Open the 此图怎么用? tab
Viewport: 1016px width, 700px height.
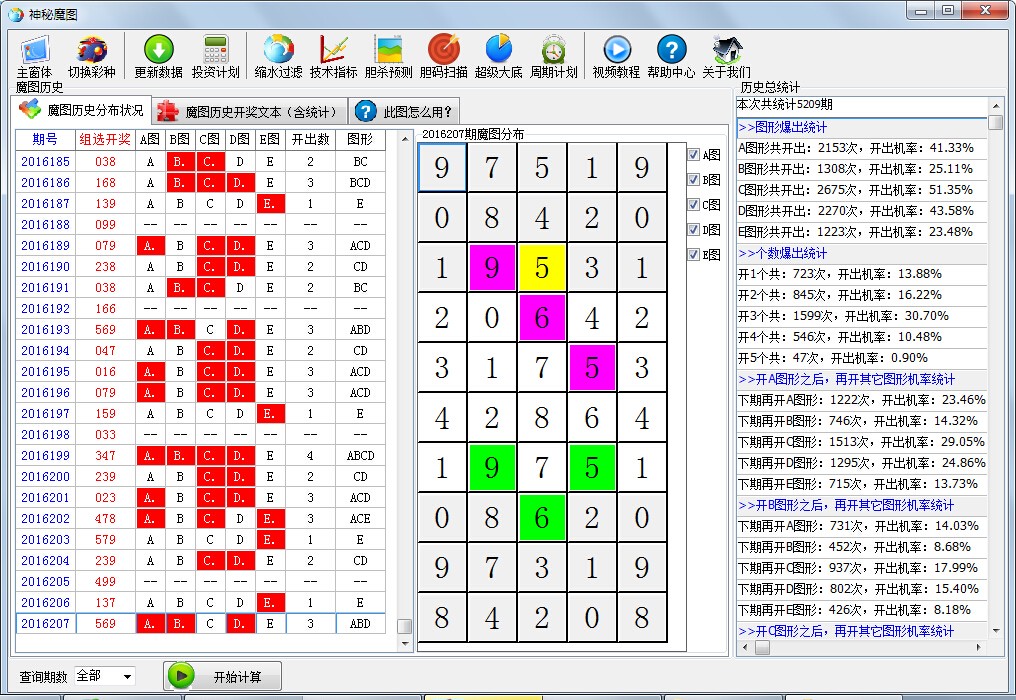405,111
